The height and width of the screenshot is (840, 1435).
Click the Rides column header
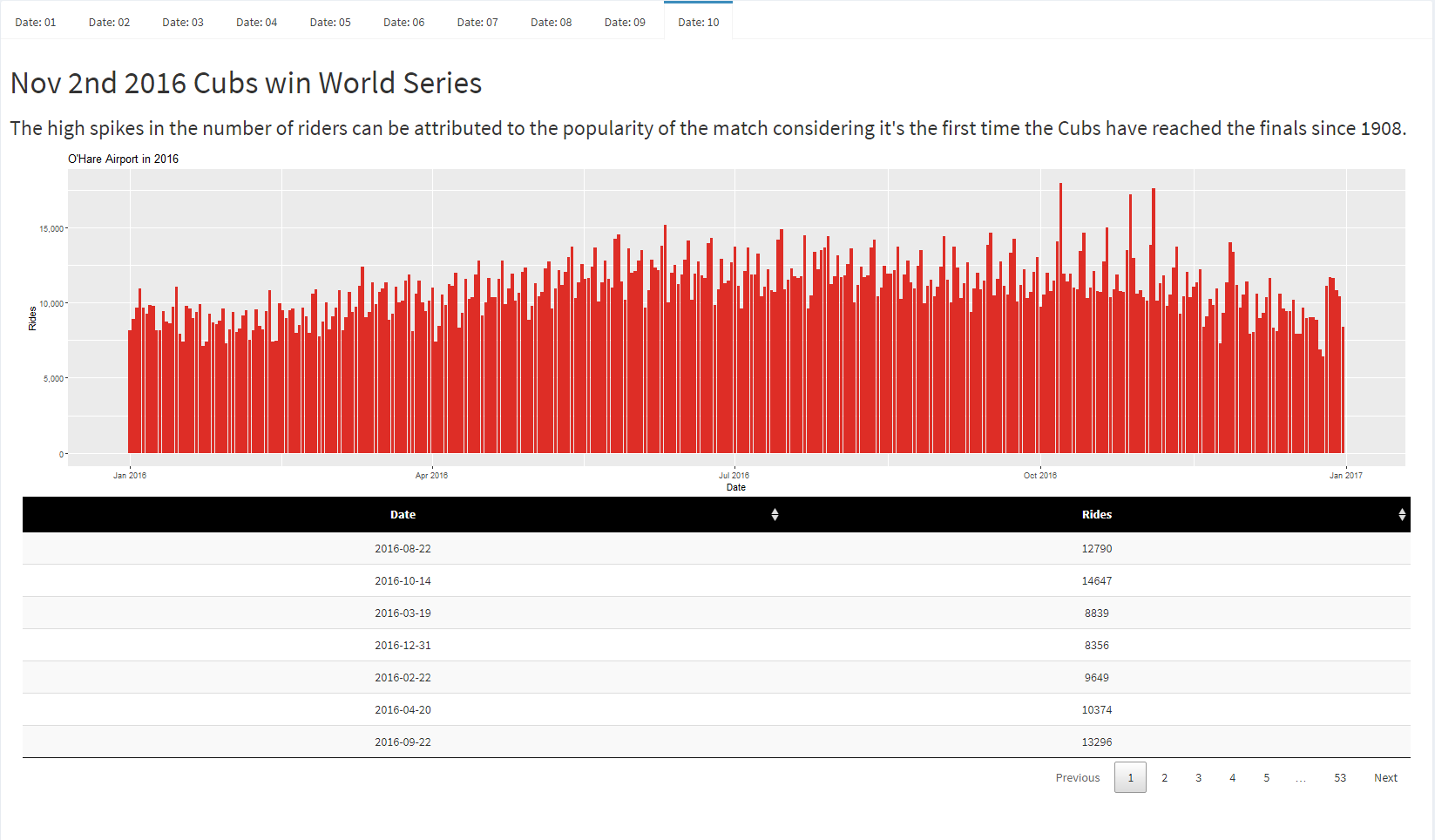[x=1096, y=515]
